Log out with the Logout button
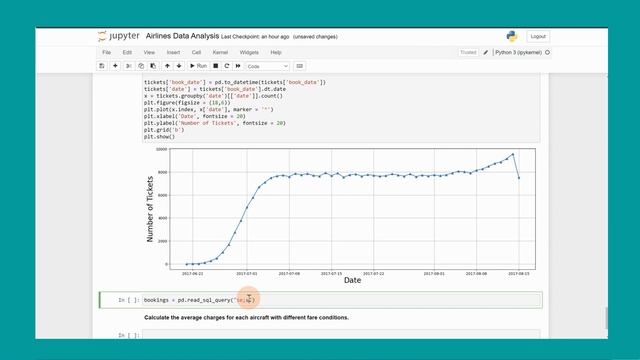The width and height of the screenshot is (640, 360). pyautogui.click(x=538, y=36)
